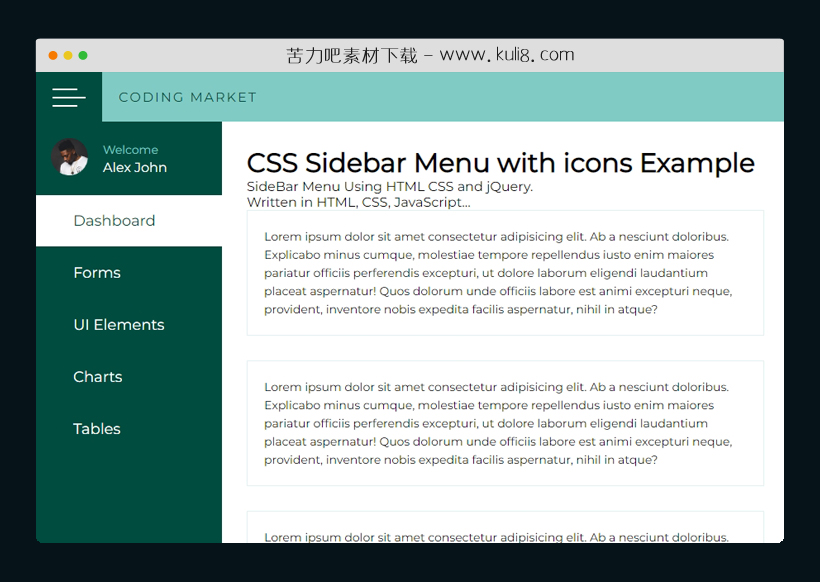Select the first Lorem ipsum content card

point(505,273)
